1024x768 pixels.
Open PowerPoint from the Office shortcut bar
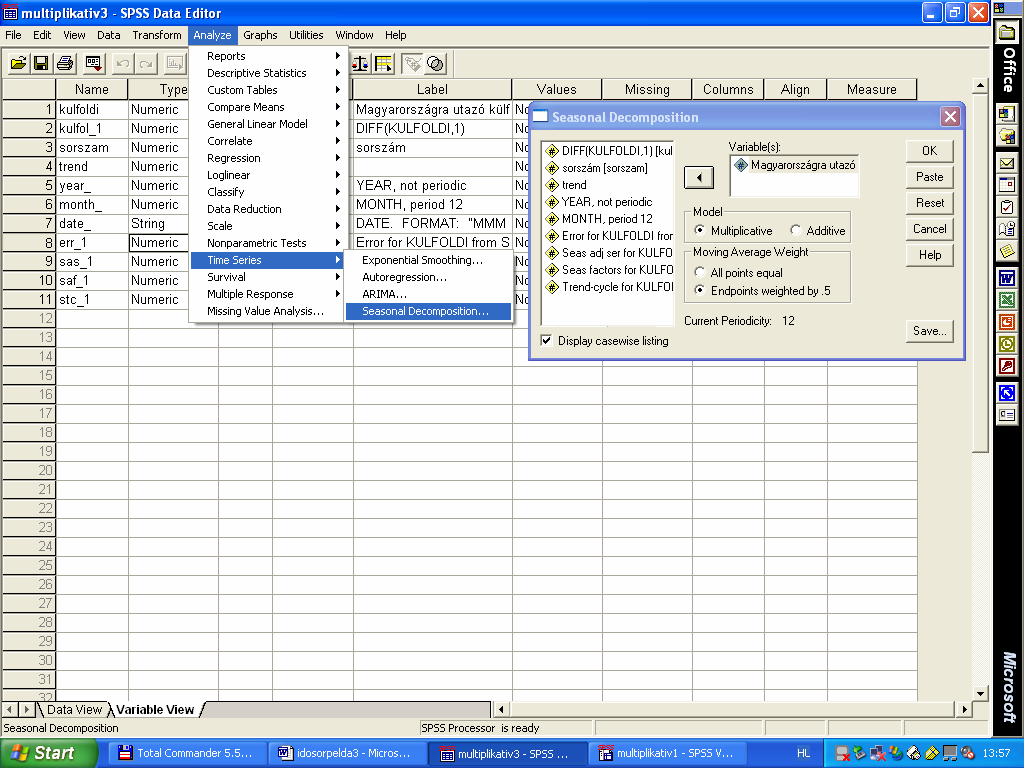pos(1007,322)
